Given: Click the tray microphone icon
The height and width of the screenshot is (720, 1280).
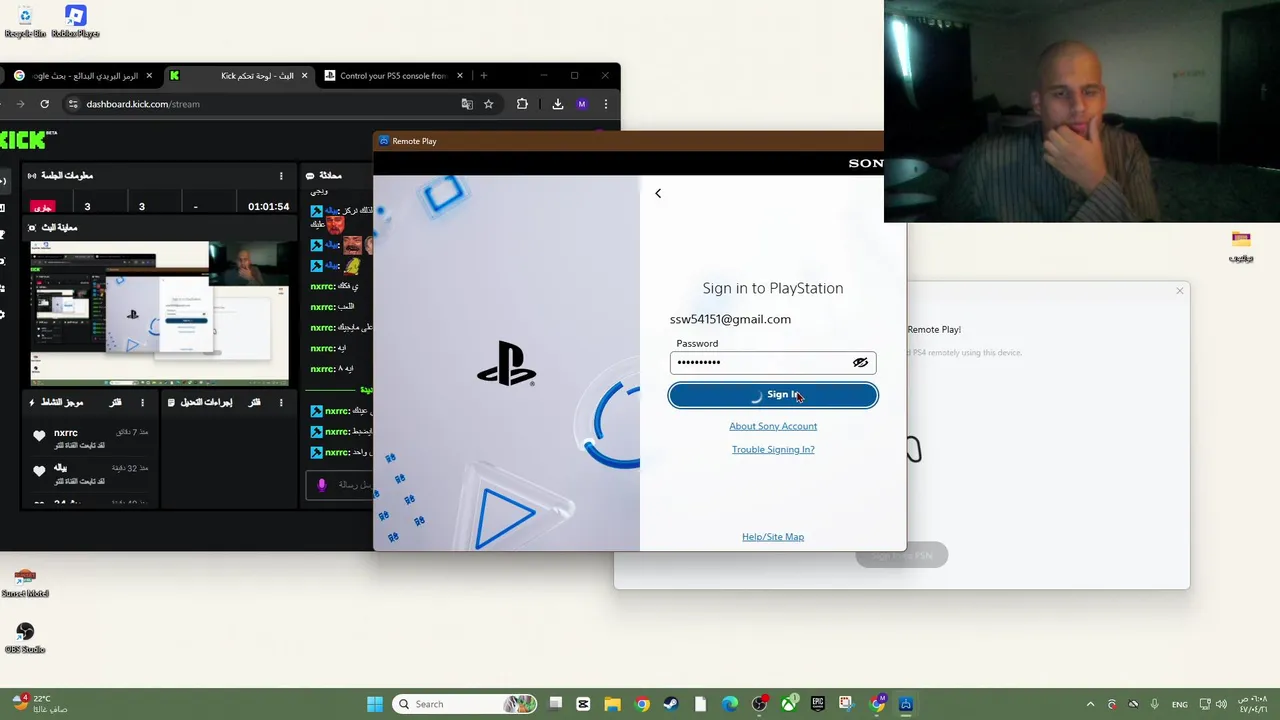Looking at the screenshot, I should click(1155, 704).
